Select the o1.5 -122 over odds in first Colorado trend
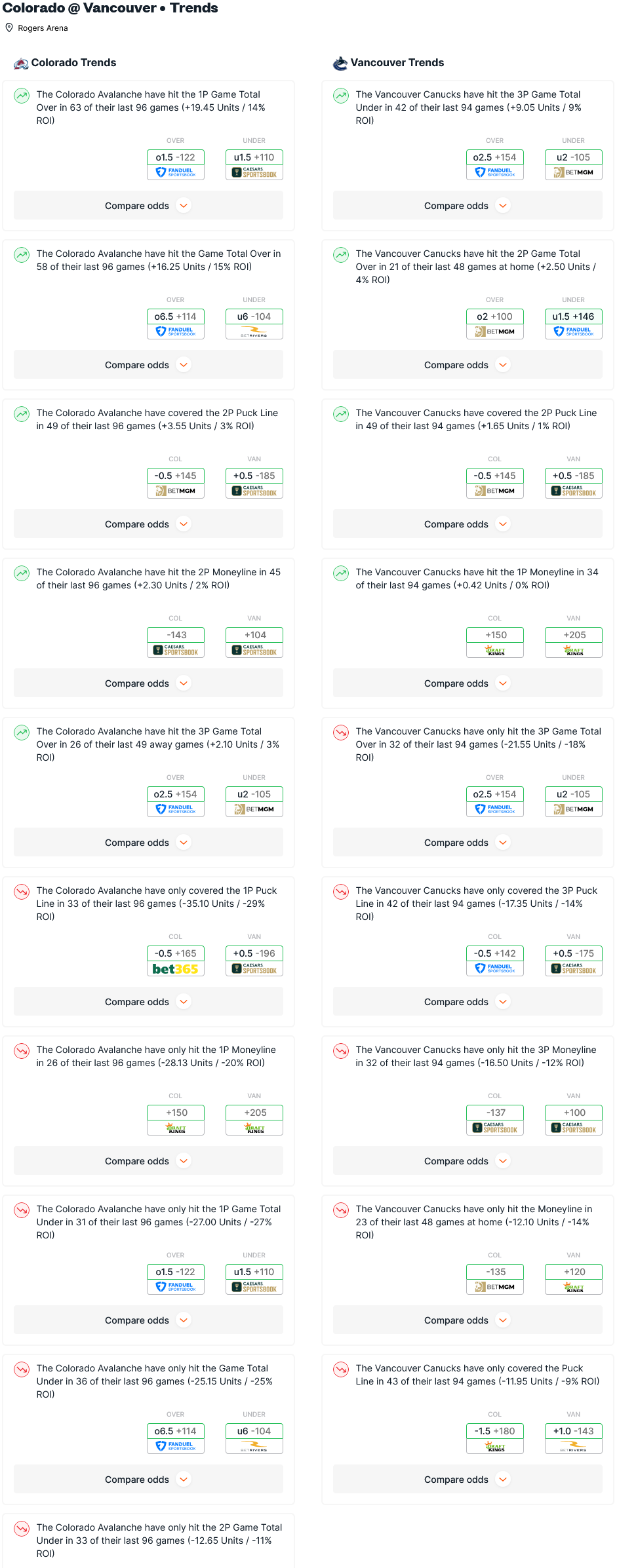The height and width of the screenshot is (1568, 617). point(176,157)
